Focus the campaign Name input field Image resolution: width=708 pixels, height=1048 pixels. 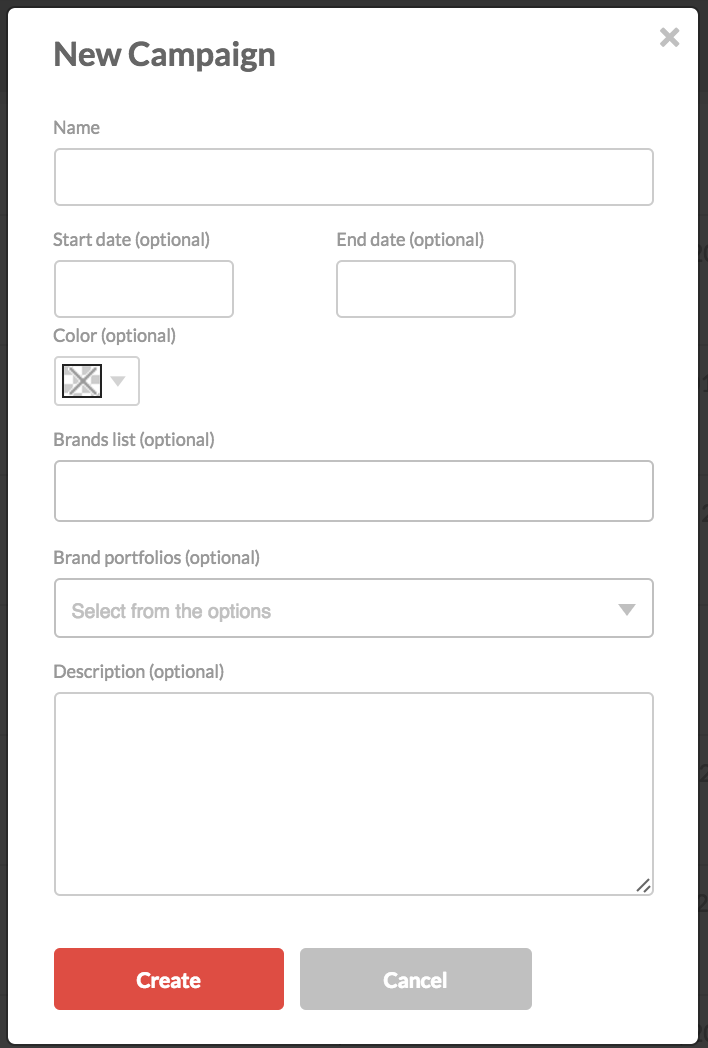(x=354, y=177)
